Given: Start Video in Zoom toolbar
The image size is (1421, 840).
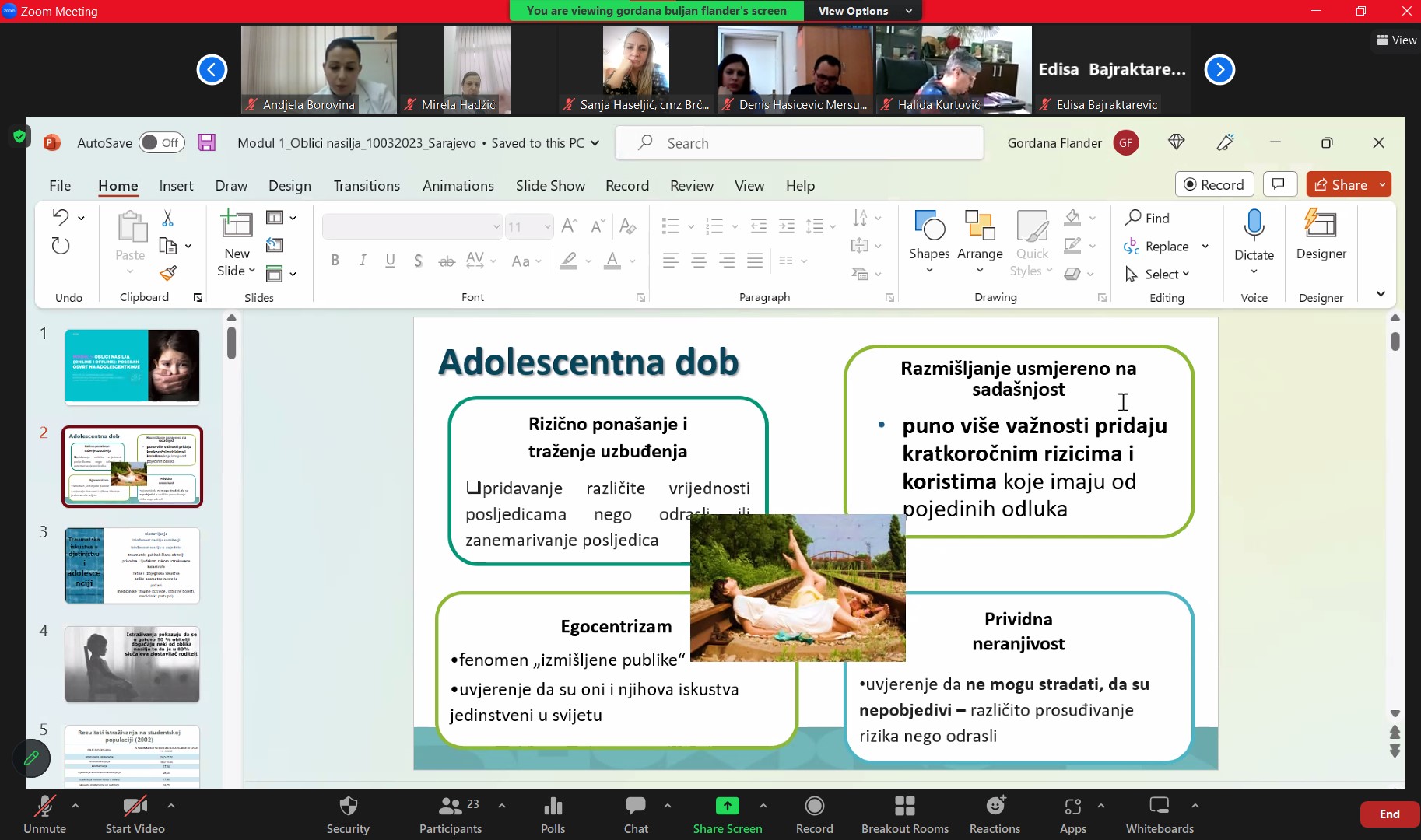Looking at the screenshot, I should (135, 814).
